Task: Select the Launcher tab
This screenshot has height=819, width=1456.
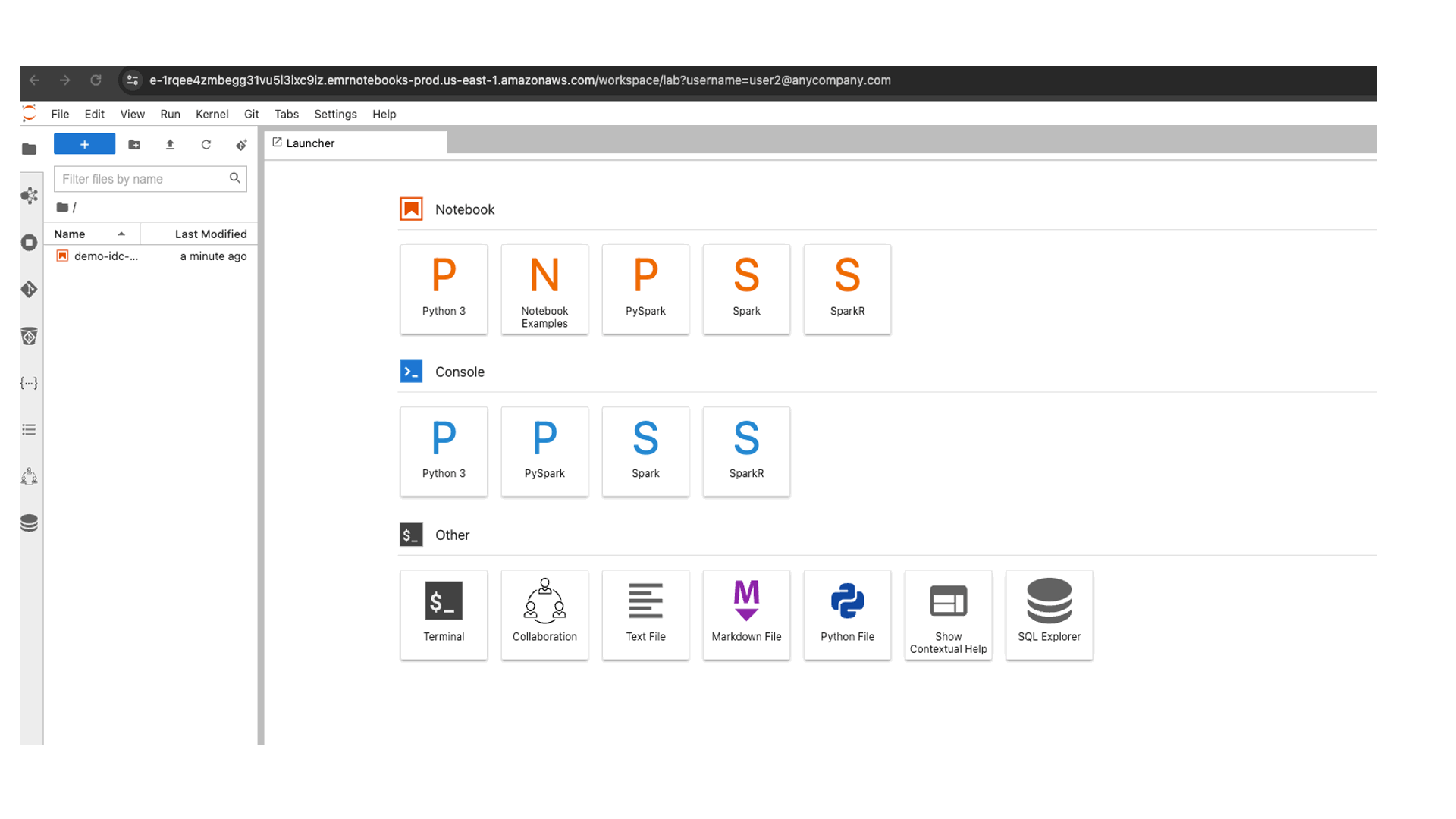Action: click(310, 143)
